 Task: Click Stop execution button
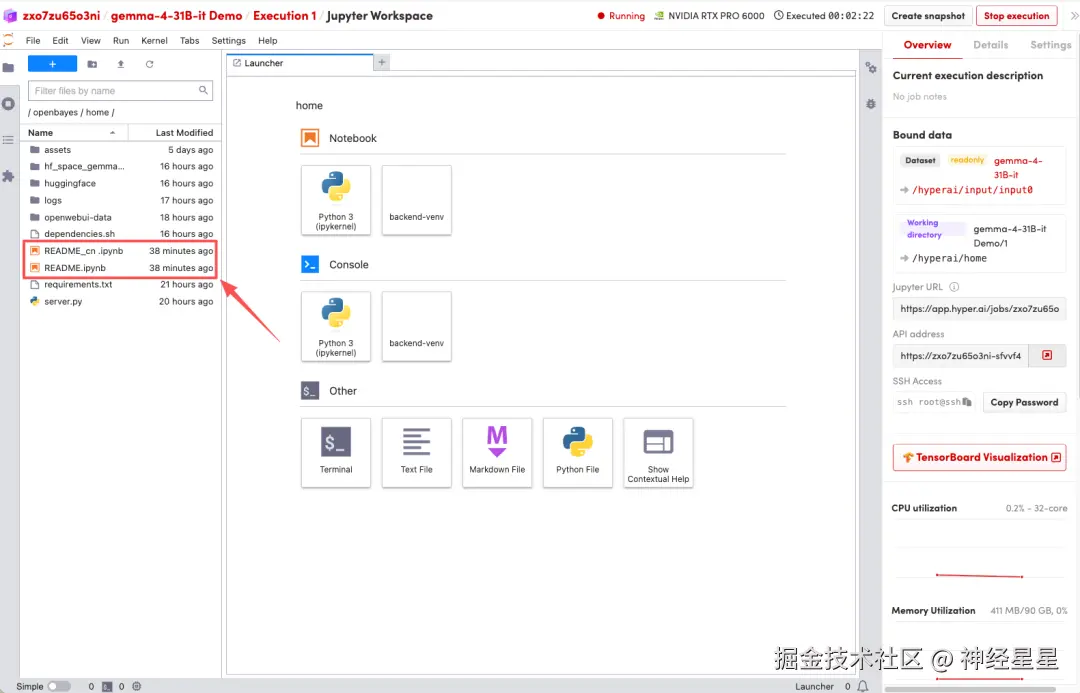(x=1017, y=16)
